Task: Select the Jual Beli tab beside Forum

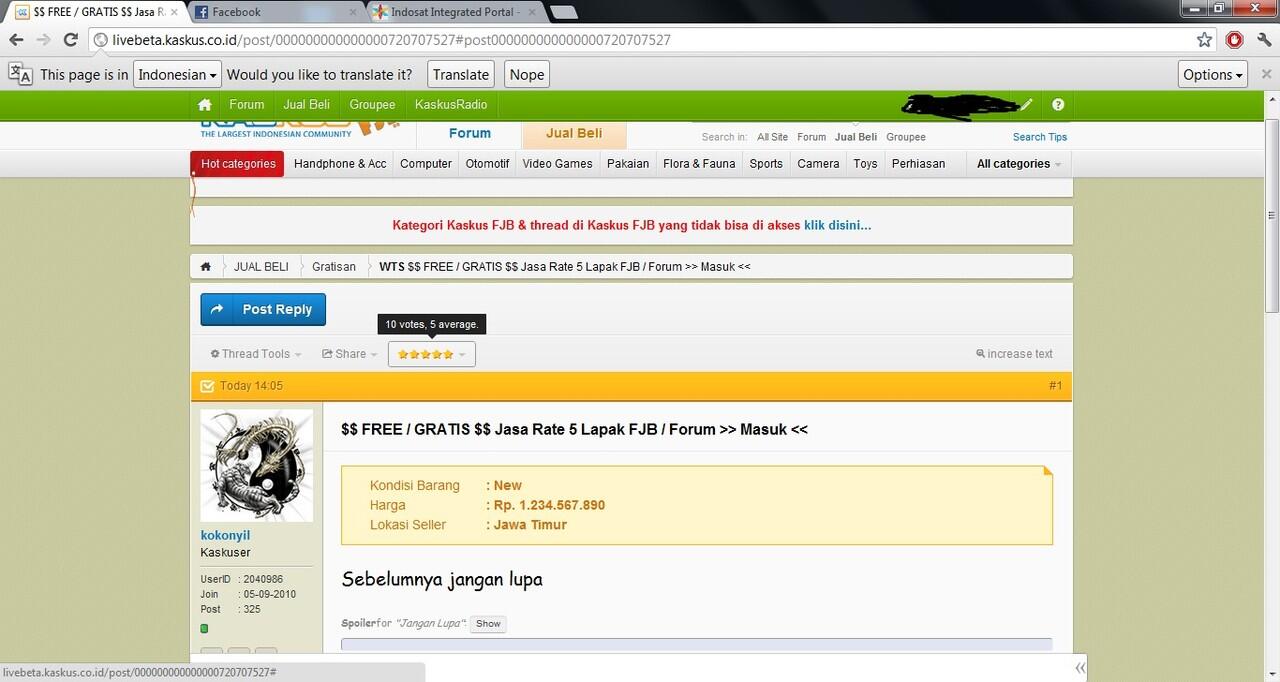Action: (574, 133)
